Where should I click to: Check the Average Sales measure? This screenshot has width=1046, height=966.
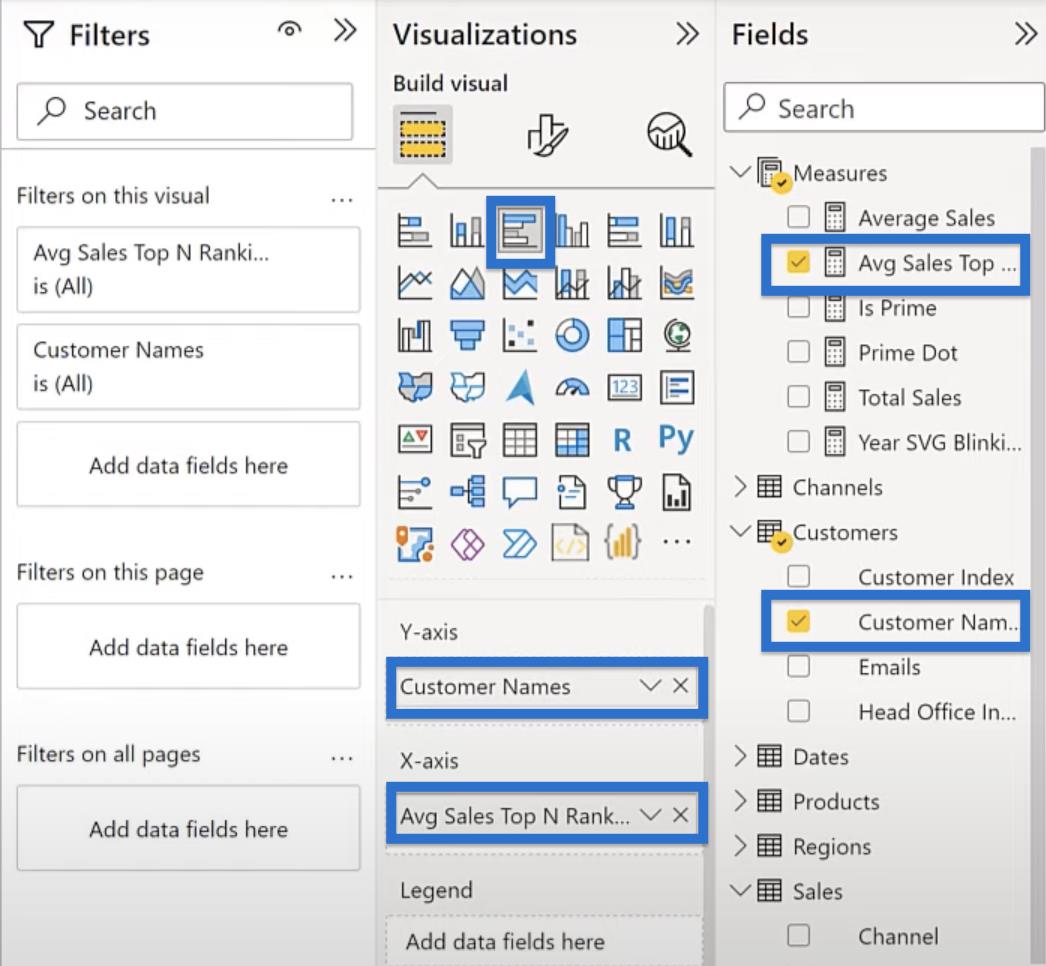(x=799, y=217)
